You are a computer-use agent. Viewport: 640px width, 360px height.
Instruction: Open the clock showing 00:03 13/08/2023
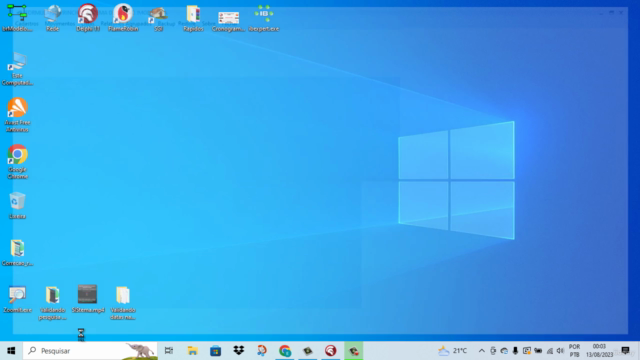[x=600, y=351]
